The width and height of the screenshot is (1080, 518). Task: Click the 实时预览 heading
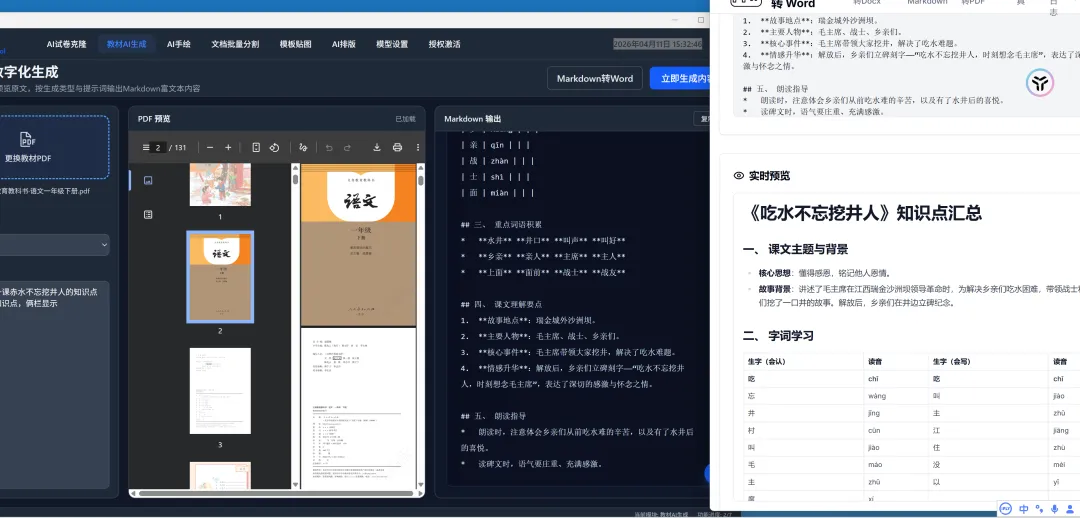coord(769,176)
